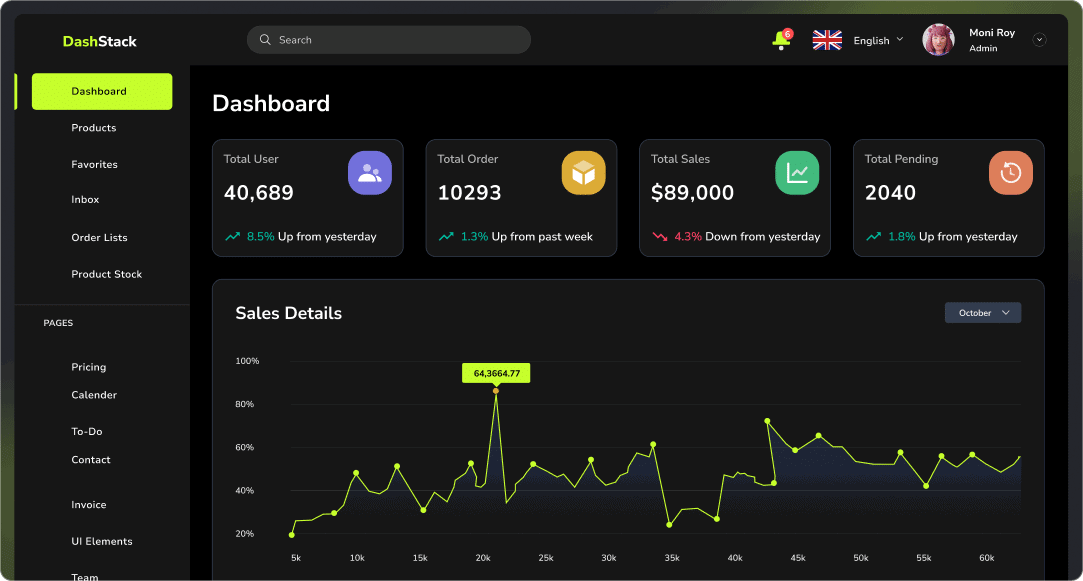Click the Total Order box icon
Screen dimensions: 1083x581
583,173
